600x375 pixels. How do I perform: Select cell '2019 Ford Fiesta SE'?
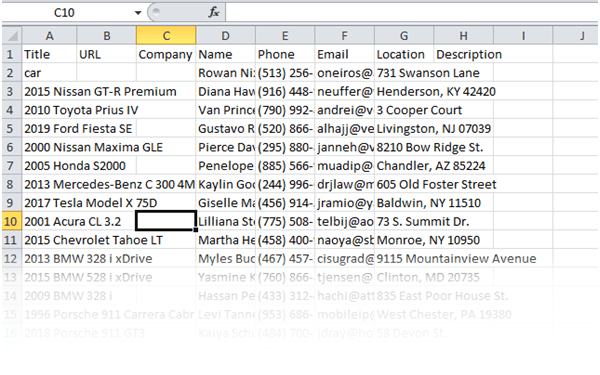[78, 129]
